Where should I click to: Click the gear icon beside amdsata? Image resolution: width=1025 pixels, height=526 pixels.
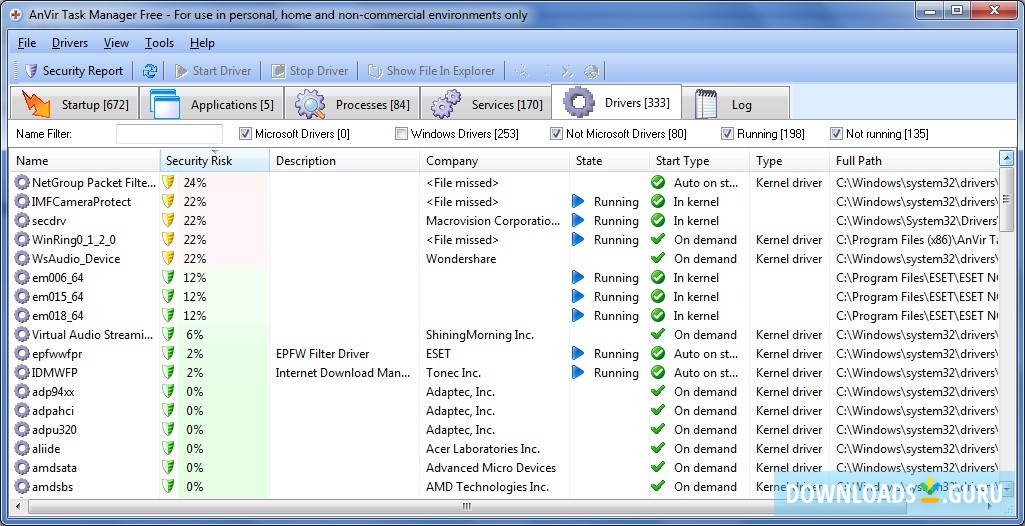click(22, 468)
